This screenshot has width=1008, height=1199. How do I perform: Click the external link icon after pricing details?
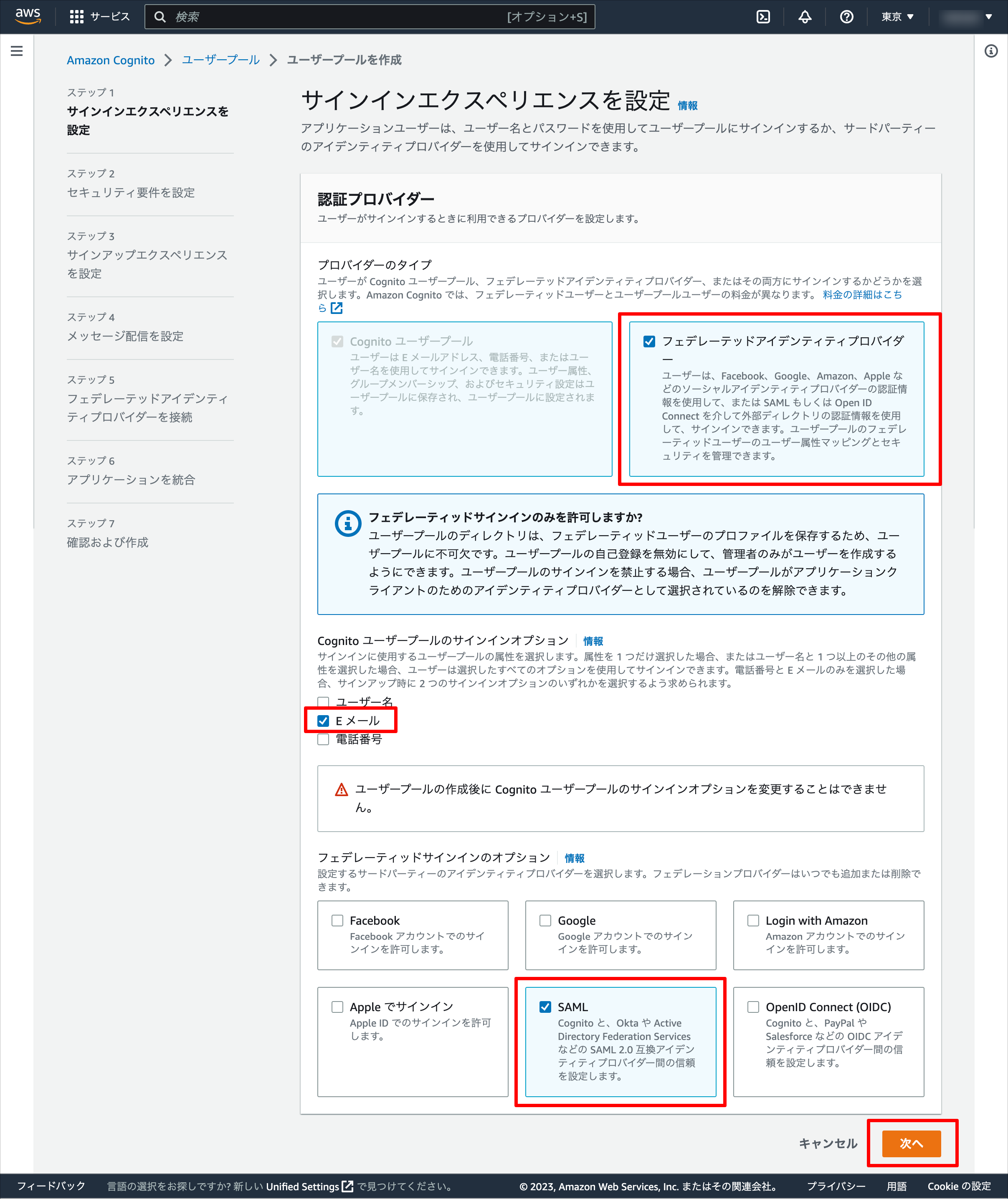click(x=337, y=309)
